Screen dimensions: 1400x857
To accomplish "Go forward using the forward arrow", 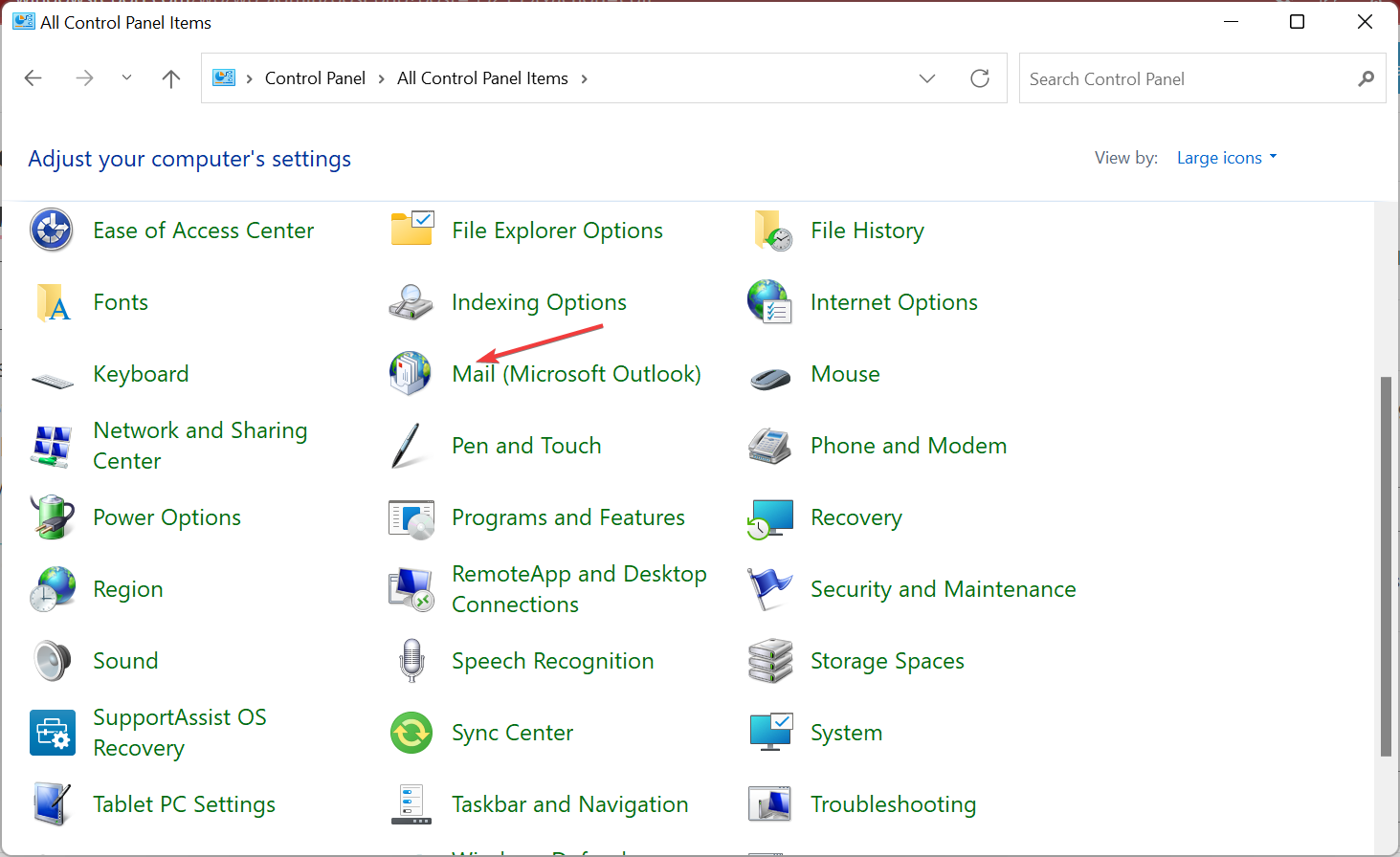I will 84,78.
